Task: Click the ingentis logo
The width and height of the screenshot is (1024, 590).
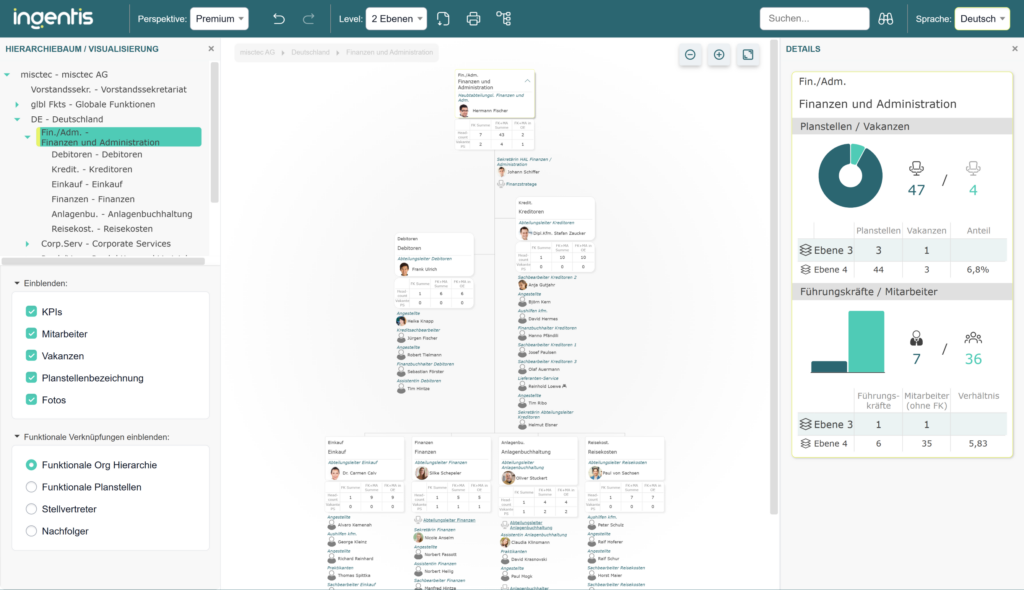Action: (x=54, y=18)
